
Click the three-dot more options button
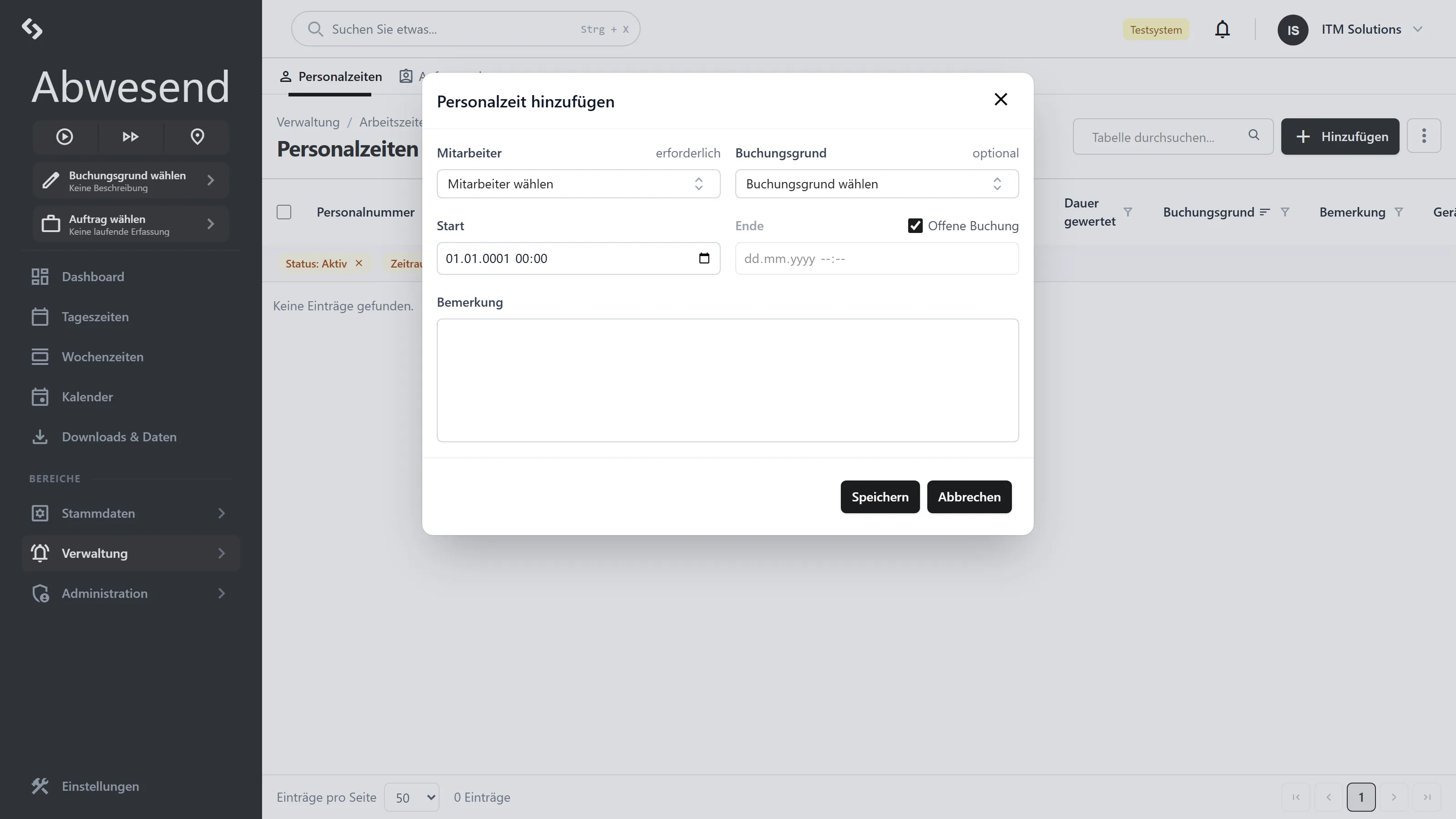[1424, 136]
